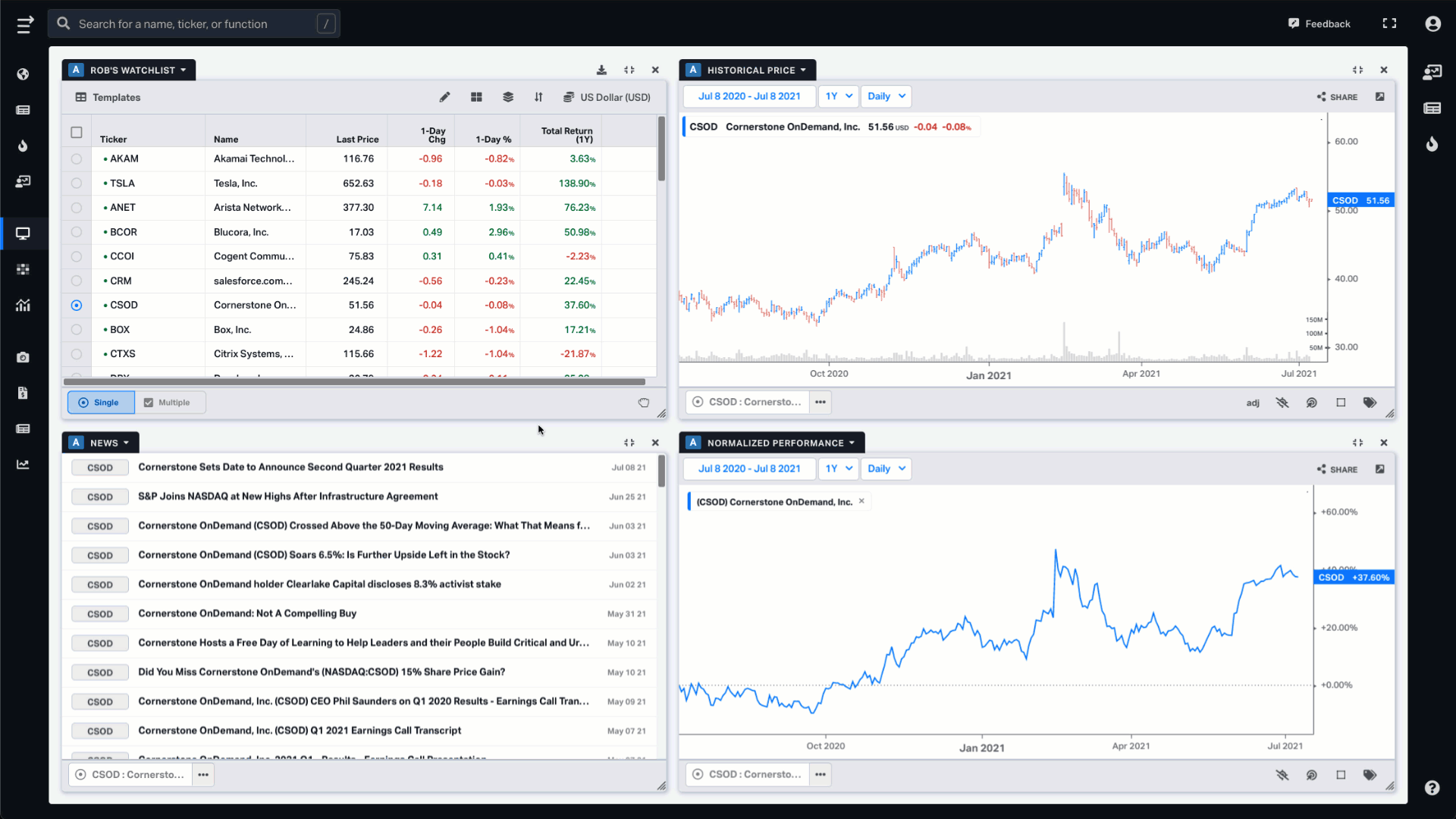Click the download icon in watchlist panel

[x=601, y=69]
